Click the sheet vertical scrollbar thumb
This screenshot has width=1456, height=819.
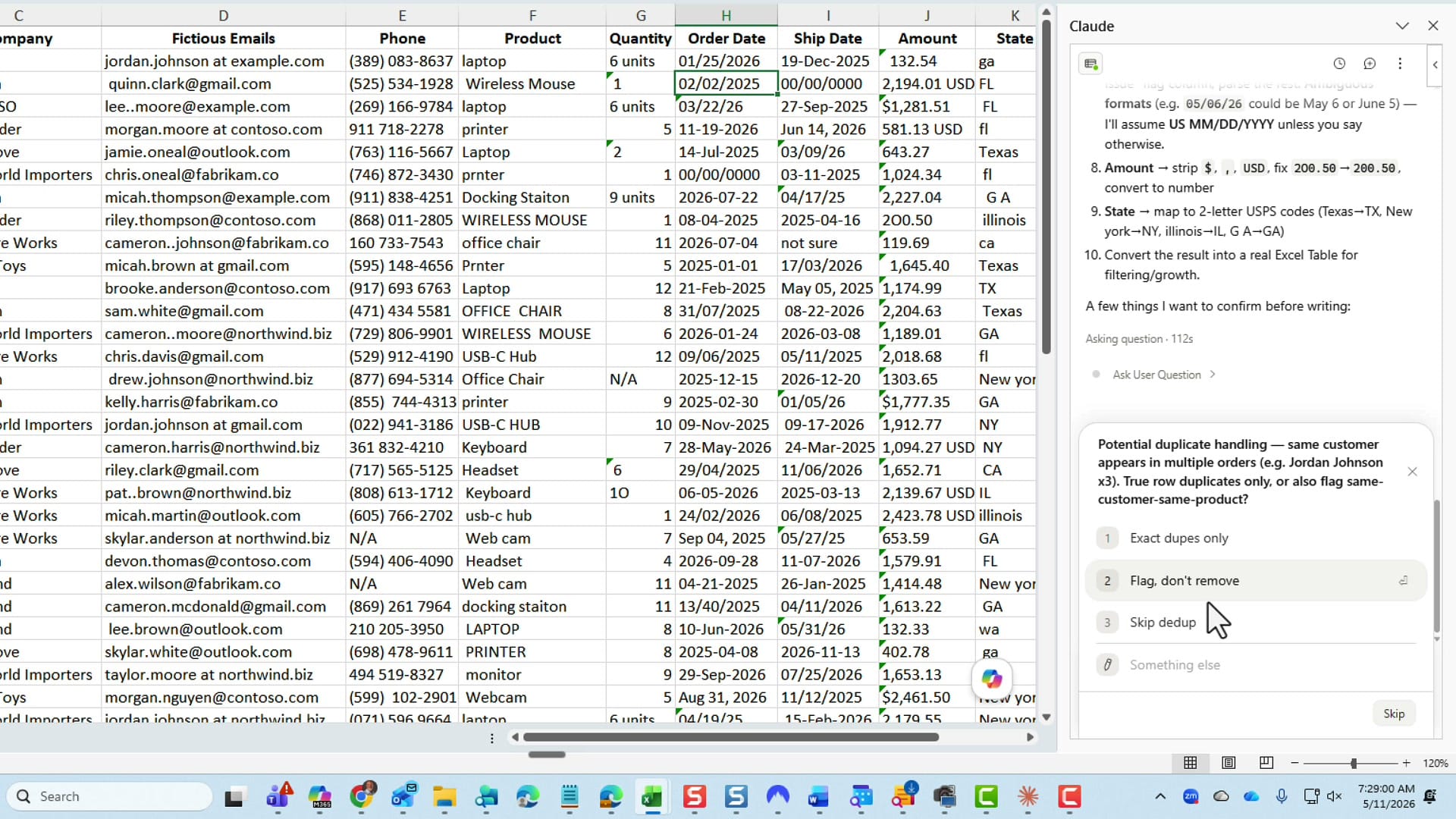[x=1046, y=186]
